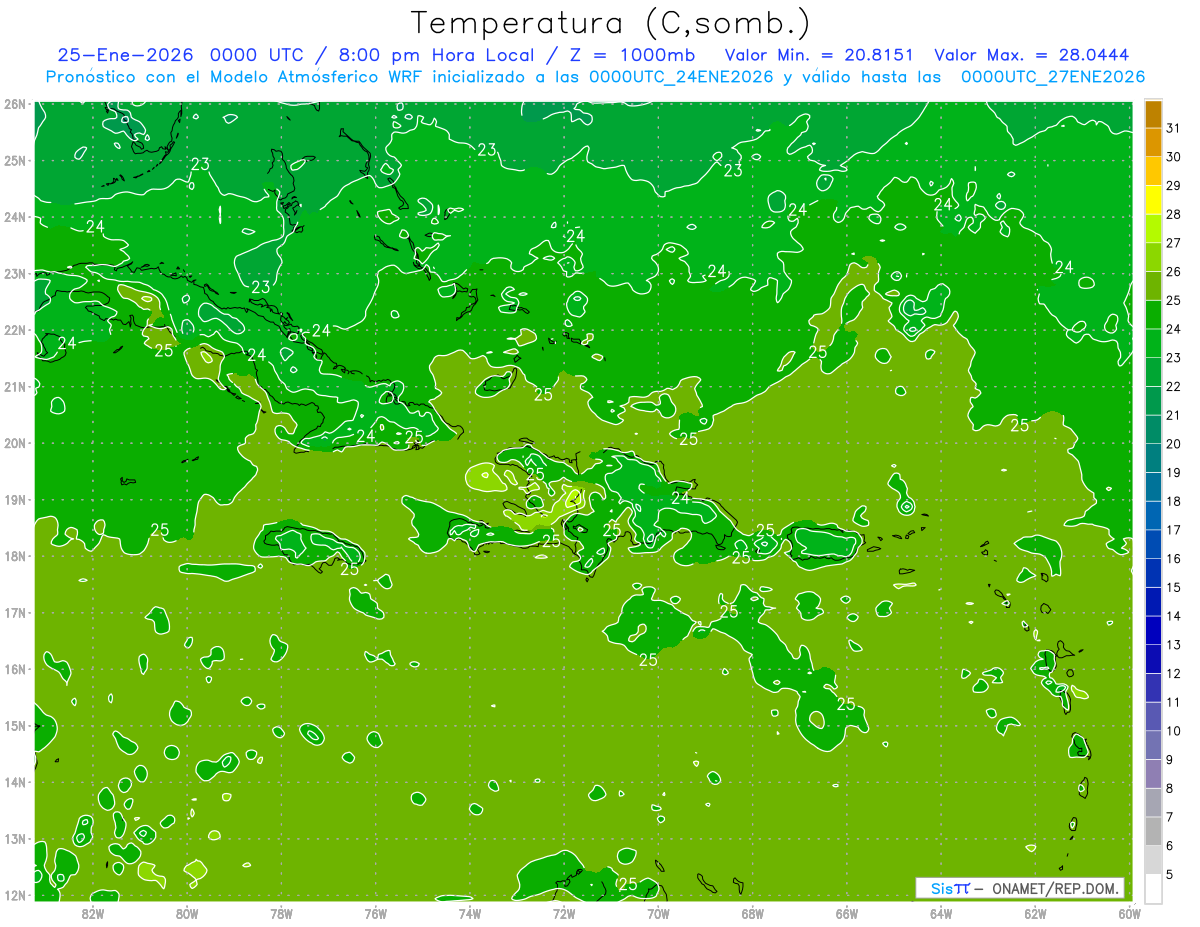The image size is (1200, 927).
Task: Click the 22N latitude axis label
Action: pos(15,330)
